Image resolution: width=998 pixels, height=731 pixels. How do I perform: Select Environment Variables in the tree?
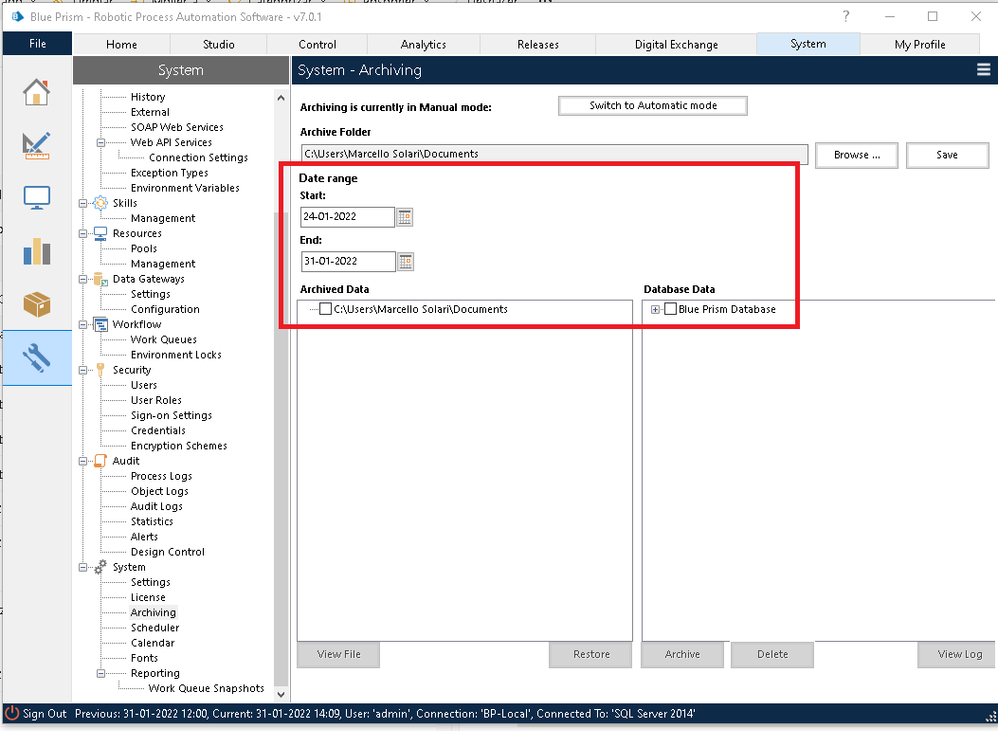[x=185, y=188]
